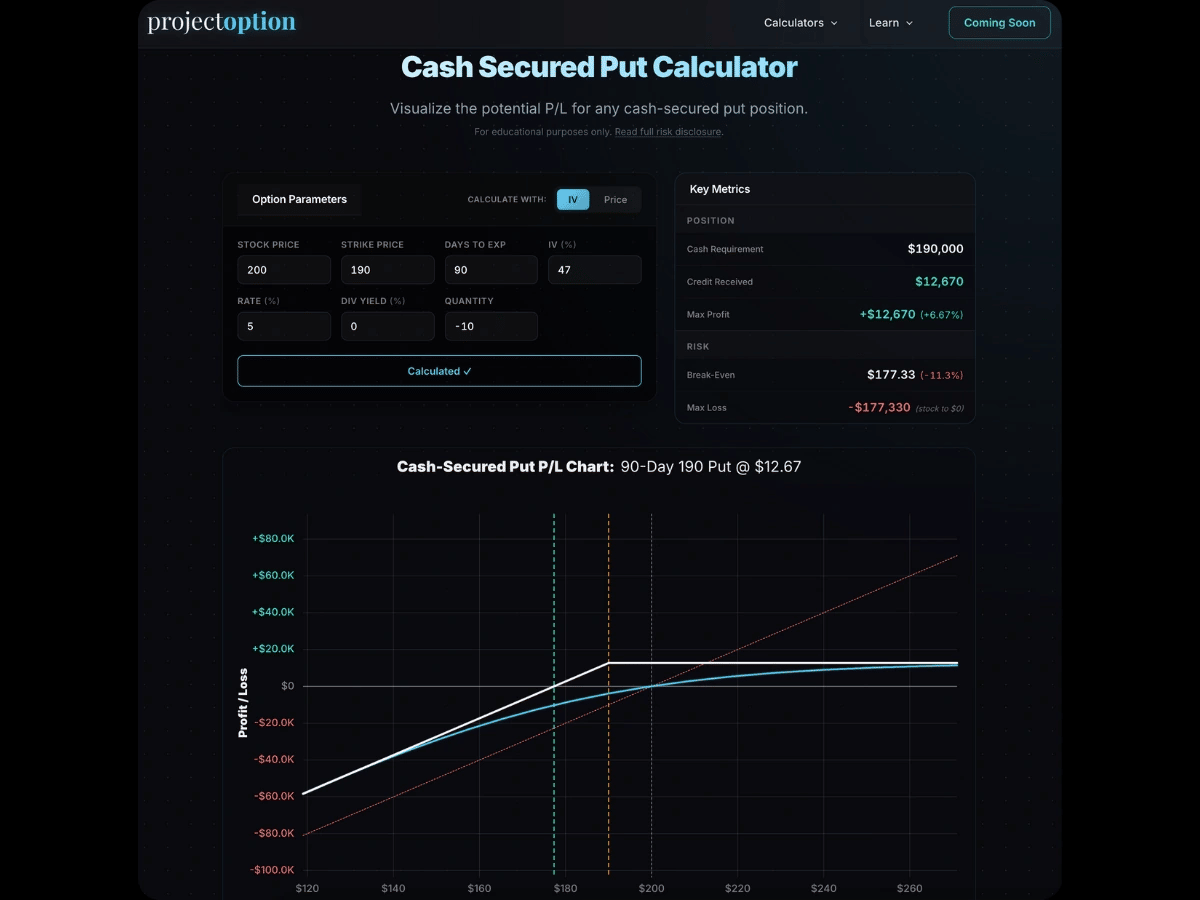Select the Div Yield input field
Image resolution: width=1200 pixels, height=900 pixels.
coord(387,327)
